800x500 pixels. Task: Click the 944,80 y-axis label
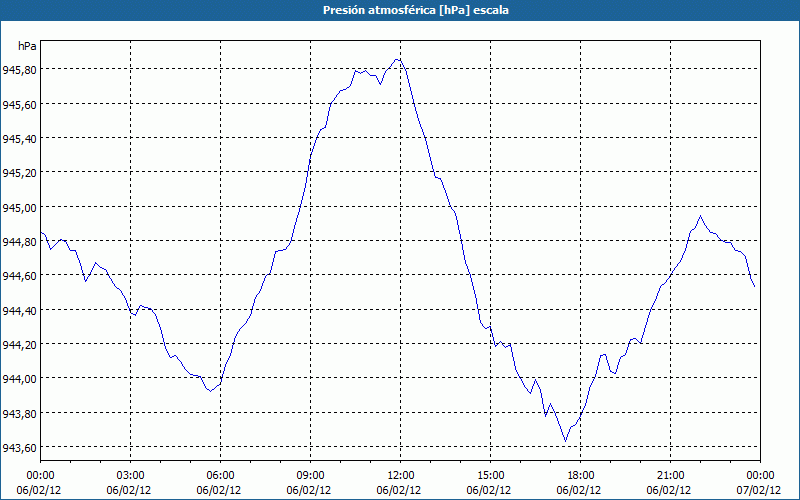click(19, 241)
